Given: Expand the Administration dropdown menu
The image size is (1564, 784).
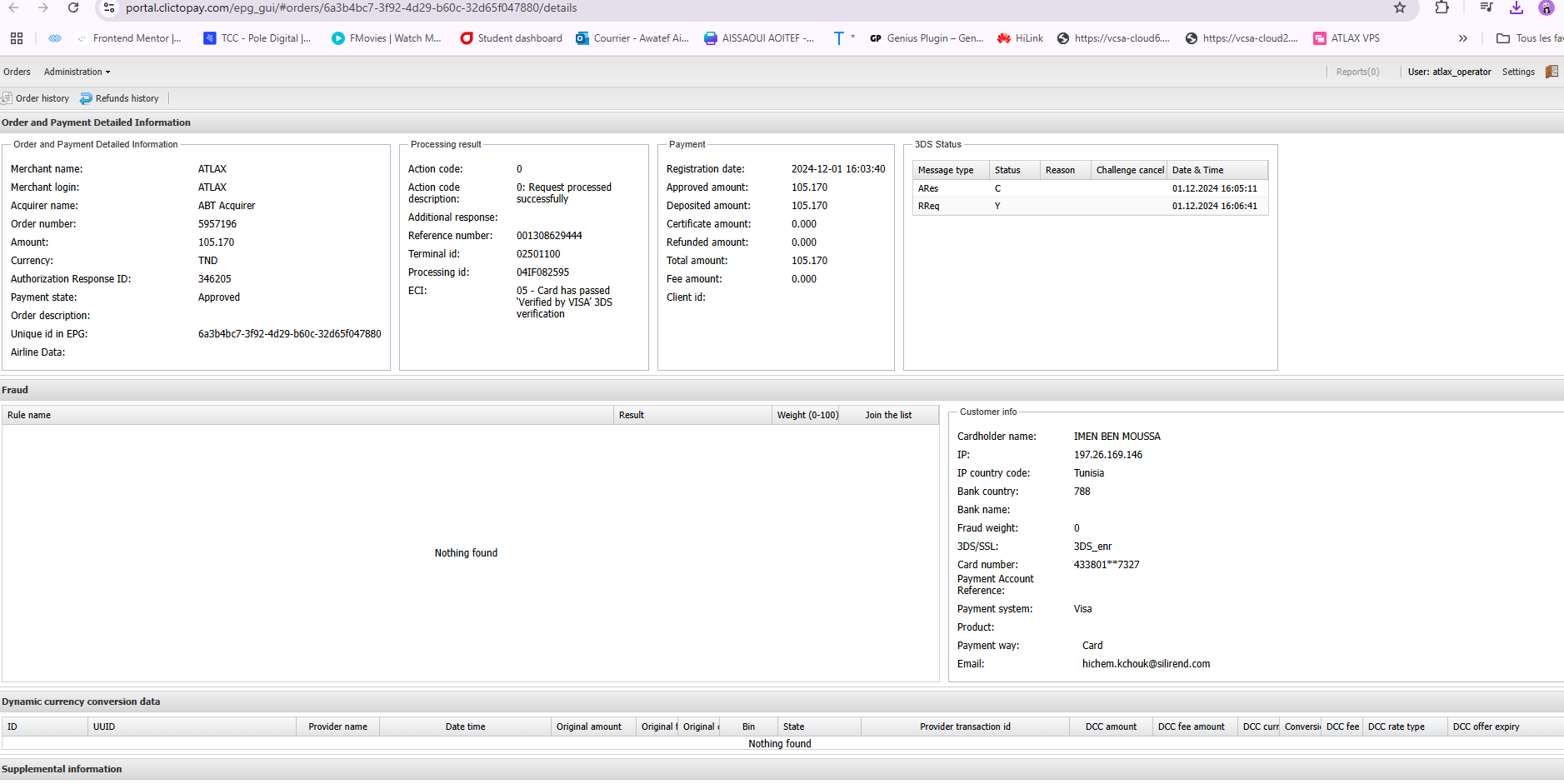Looking at the screenshot, I should (77, 72).
